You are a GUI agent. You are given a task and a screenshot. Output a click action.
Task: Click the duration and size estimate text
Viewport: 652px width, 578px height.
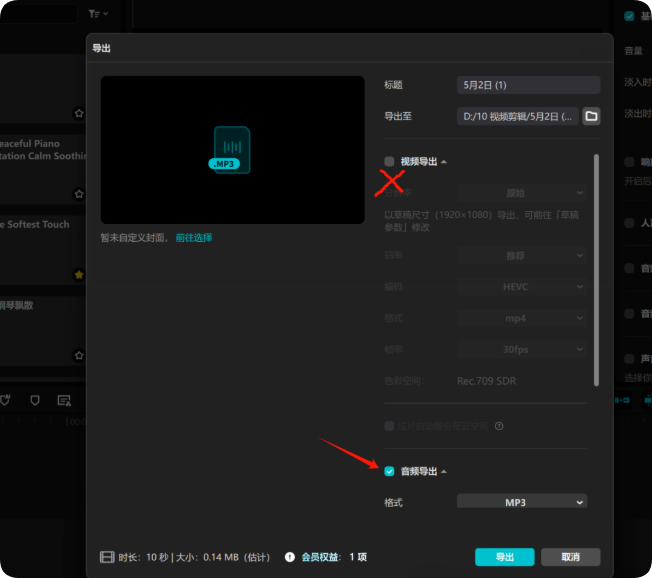pos(194,557)
